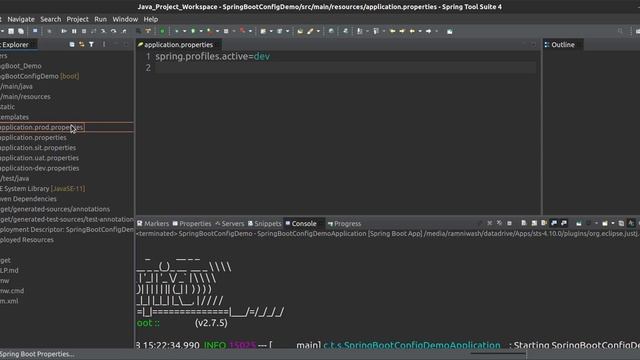Click the Save All toolbar icon
640x360 pixels.
(21, 31)
